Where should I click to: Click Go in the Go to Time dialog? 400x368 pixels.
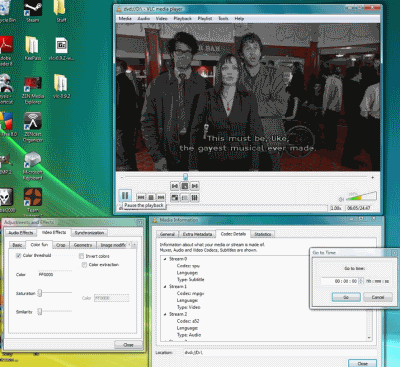pos(346,297)
